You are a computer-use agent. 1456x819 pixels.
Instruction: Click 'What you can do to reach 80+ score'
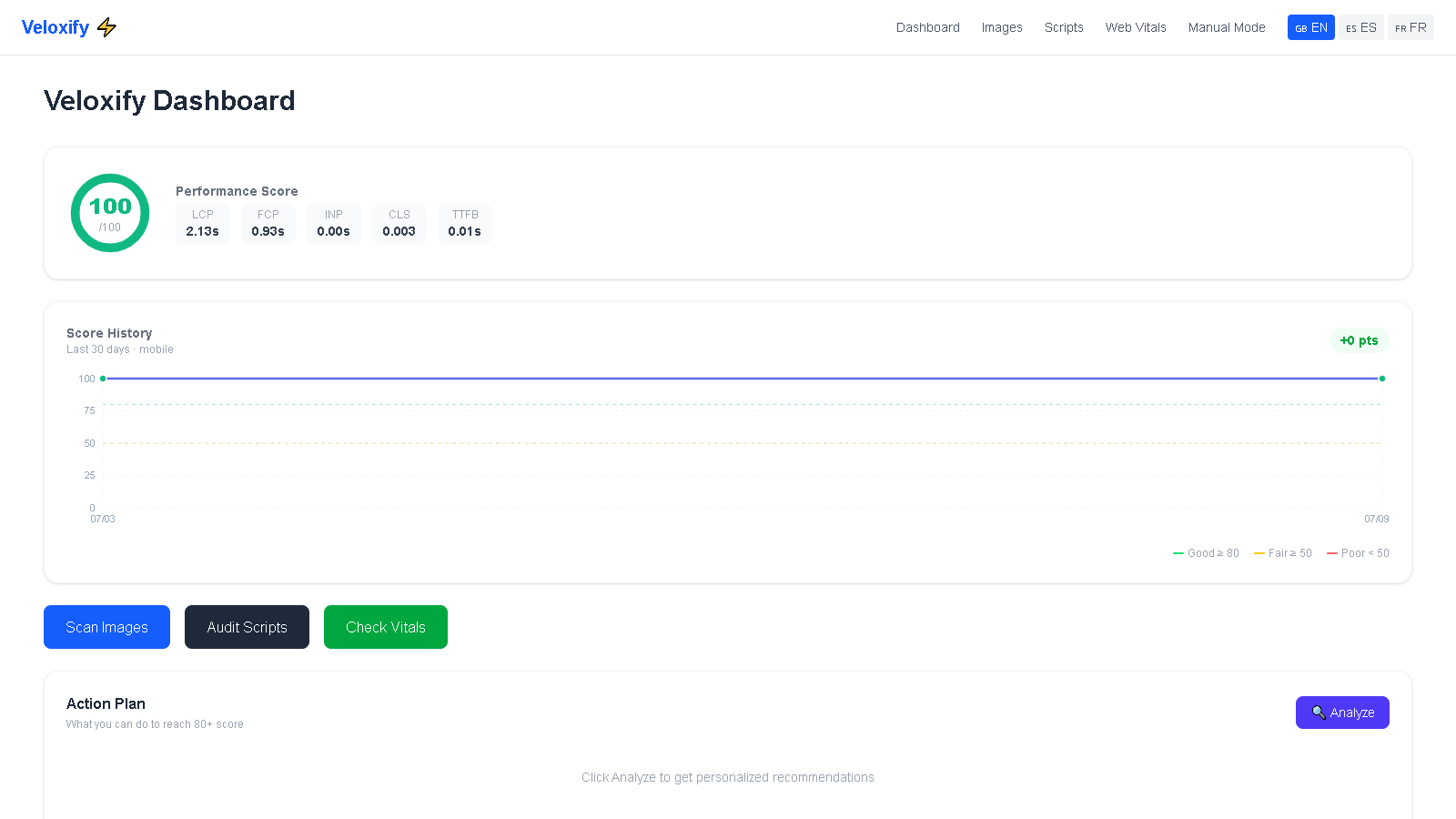(x=155, y=724)
